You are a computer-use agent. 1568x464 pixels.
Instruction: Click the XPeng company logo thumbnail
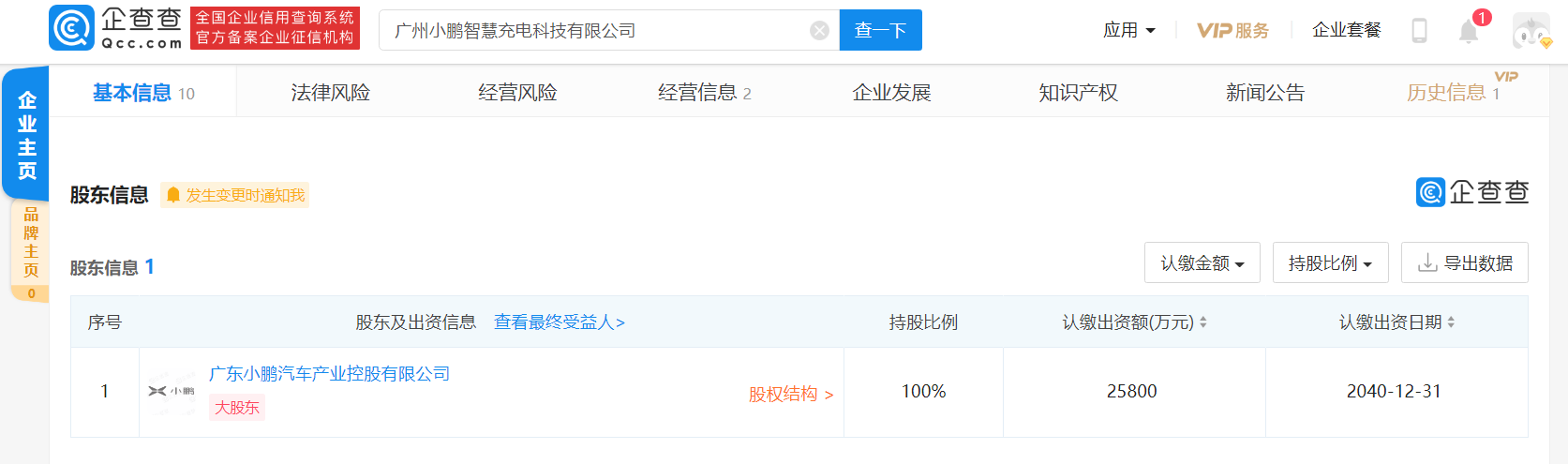172,391
